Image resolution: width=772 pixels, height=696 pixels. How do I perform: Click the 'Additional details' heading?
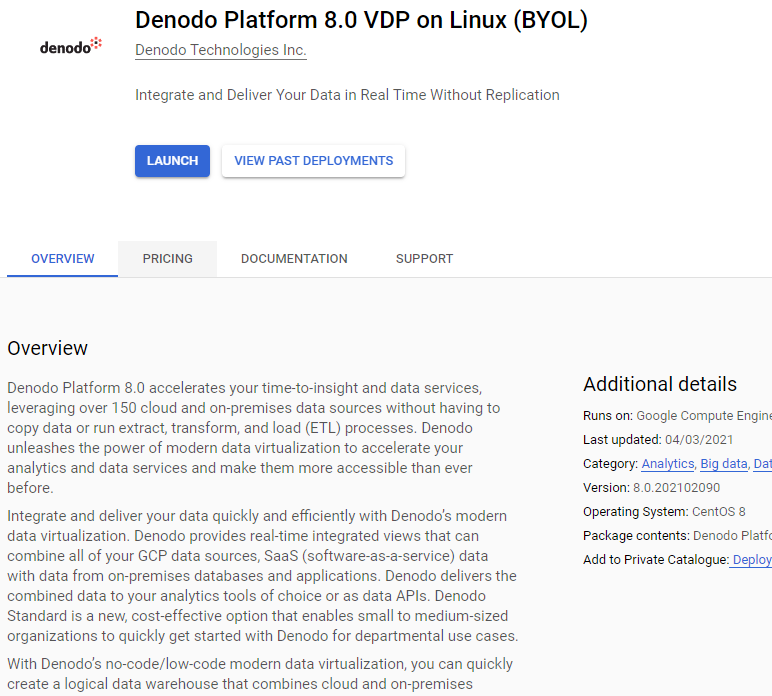660,384
